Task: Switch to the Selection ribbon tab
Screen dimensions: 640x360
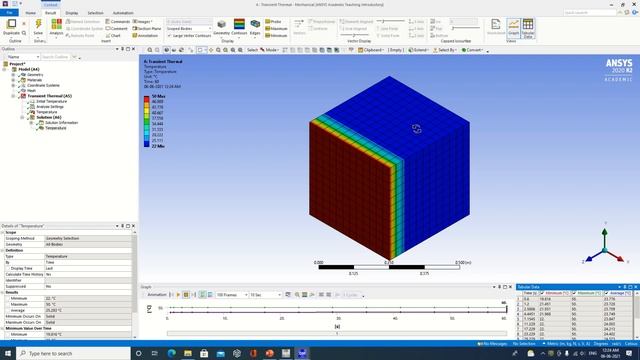Action: point(96,13)
